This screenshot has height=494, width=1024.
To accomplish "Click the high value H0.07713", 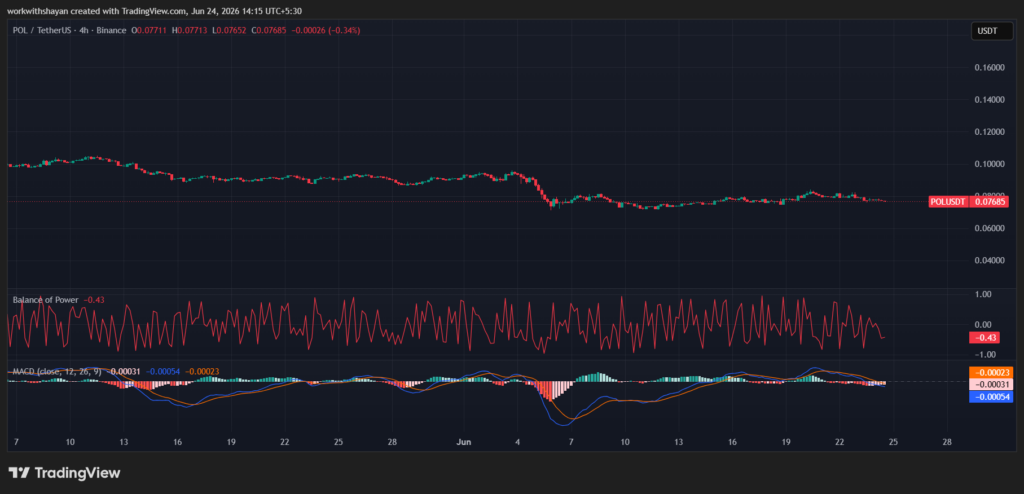I will coord(189,31).
